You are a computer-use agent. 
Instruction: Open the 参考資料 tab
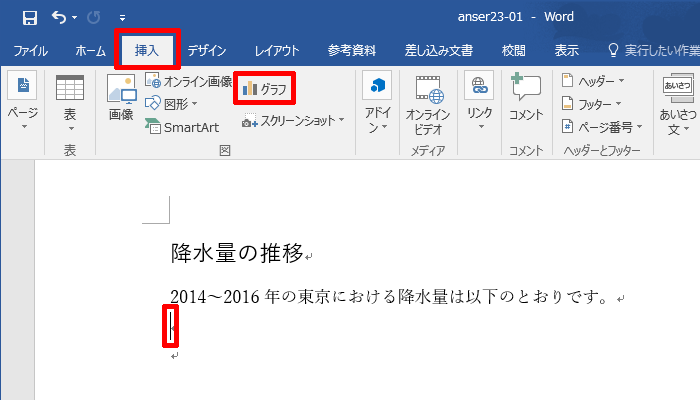click(352, 50)
